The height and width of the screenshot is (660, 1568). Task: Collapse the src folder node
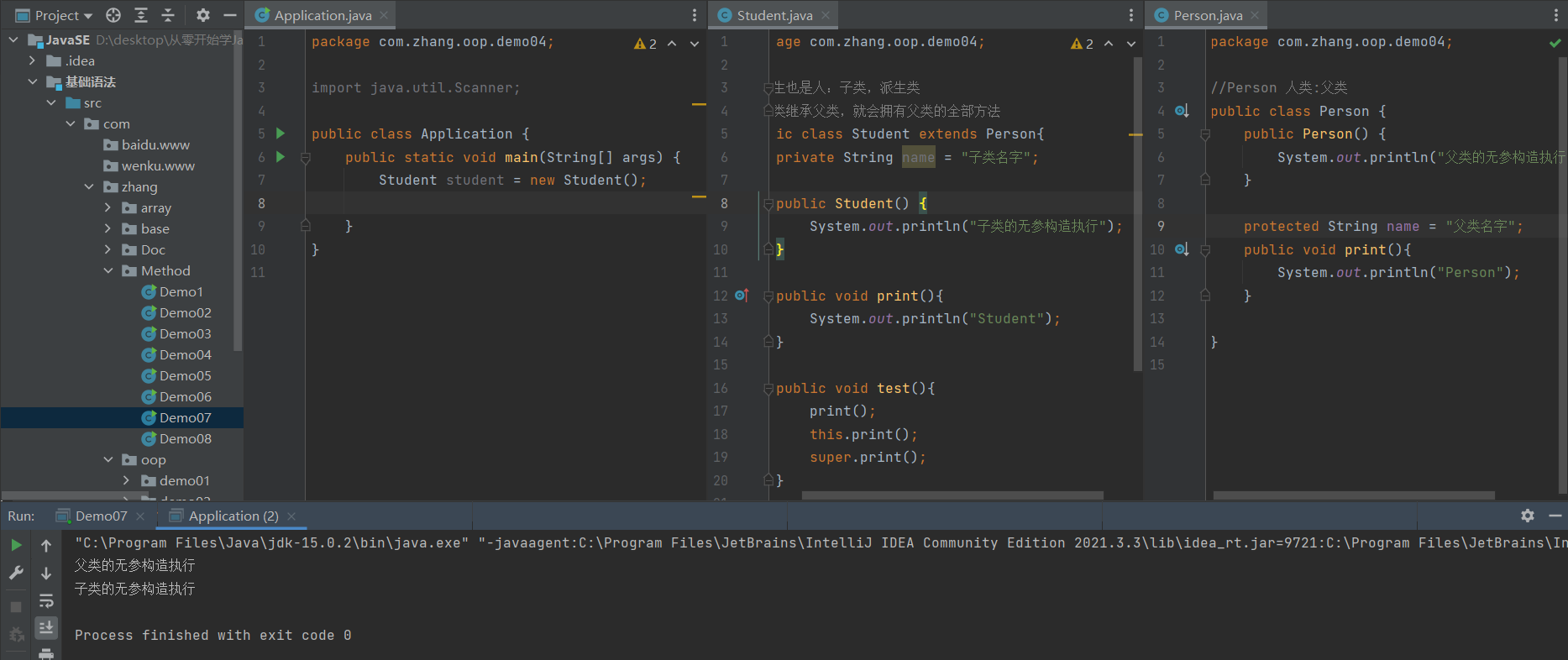click(x=51, y=102)
